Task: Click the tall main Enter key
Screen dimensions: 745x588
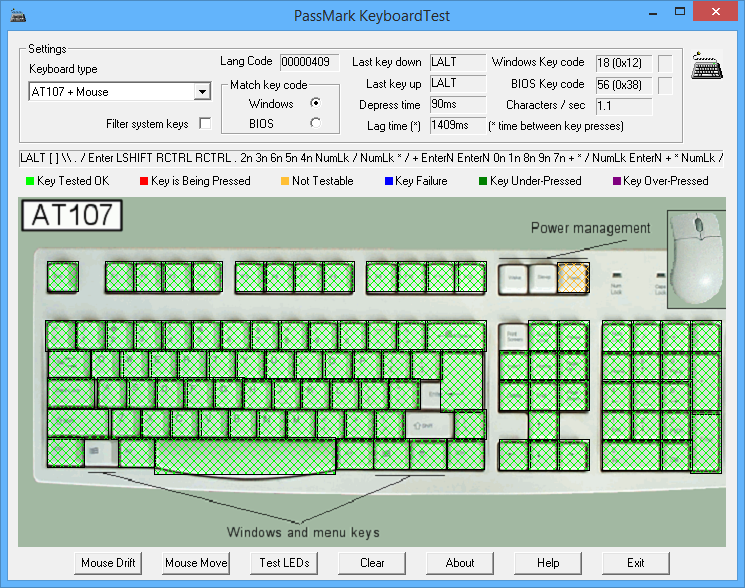Action: 462,381
